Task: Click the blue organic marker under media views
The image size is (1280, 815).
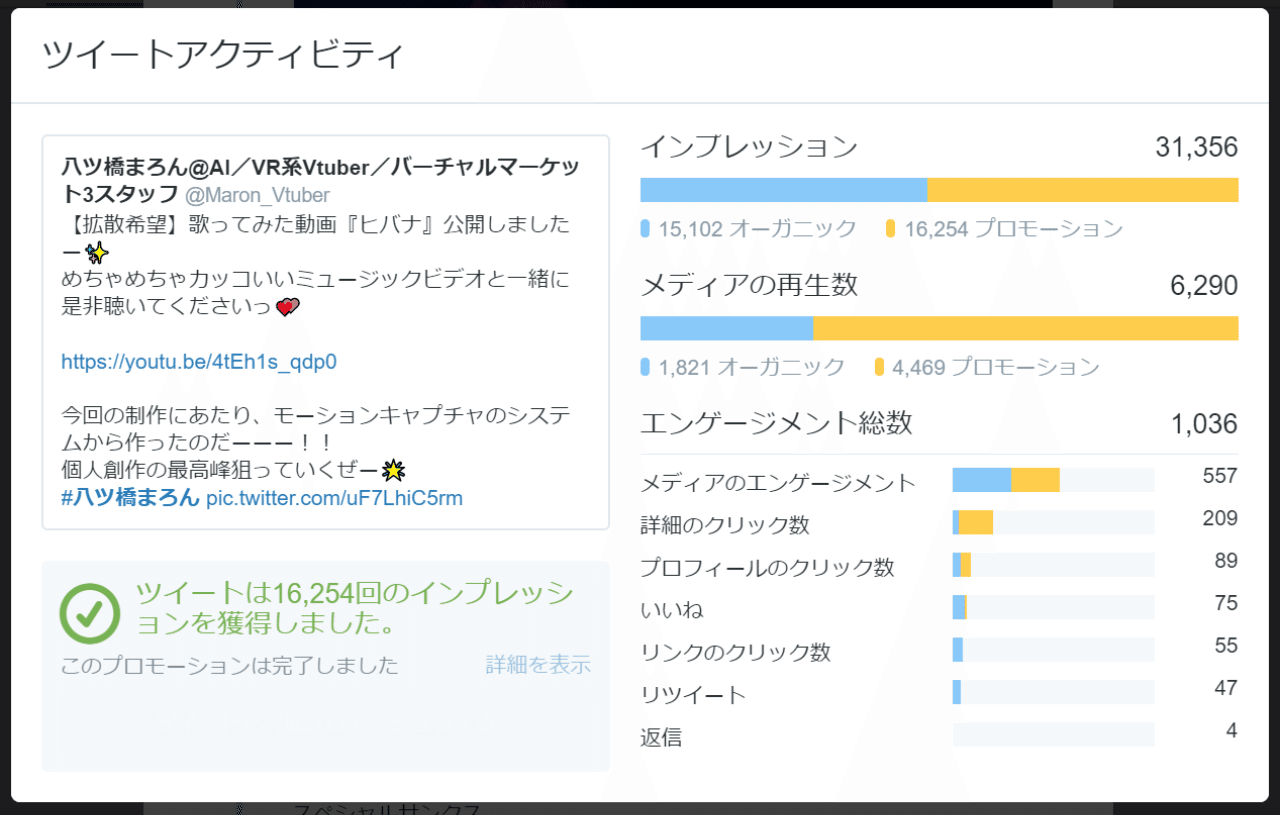Action: pyautogui.click(x=645, y=367)
